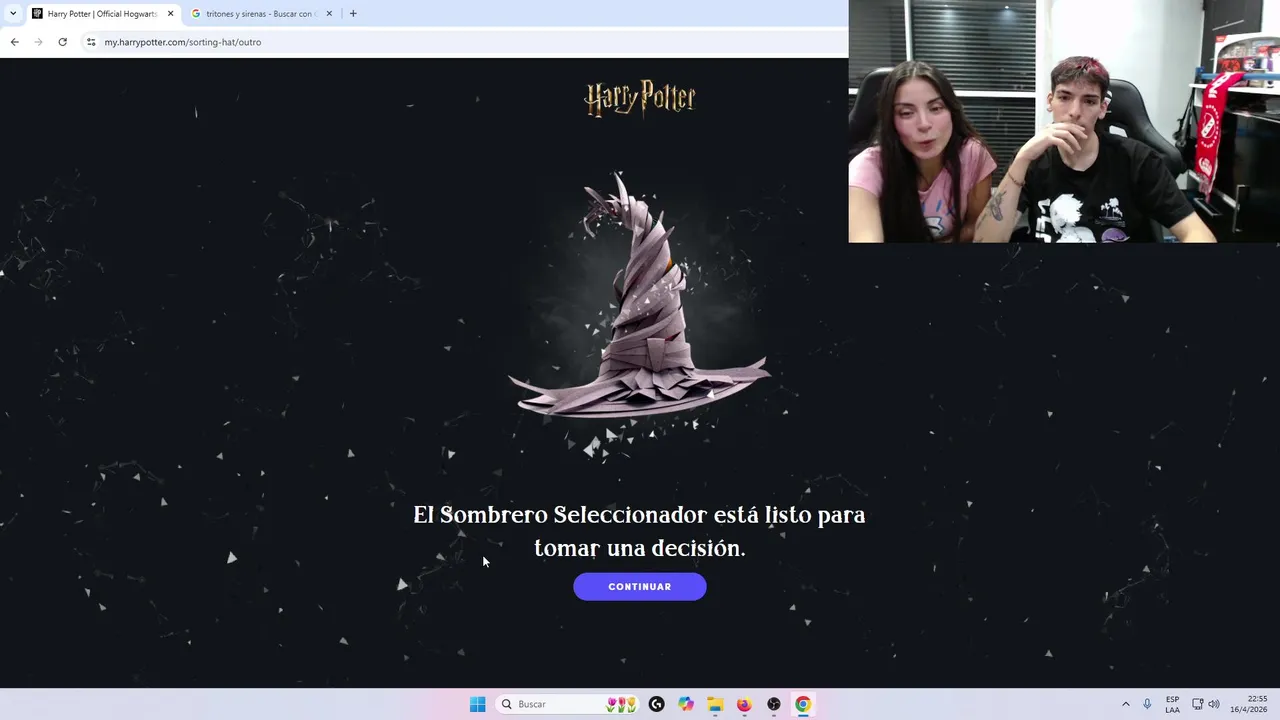1280x720 pixels.
Task: Open the Windows Start menu
Action: (x=478, y=704)
